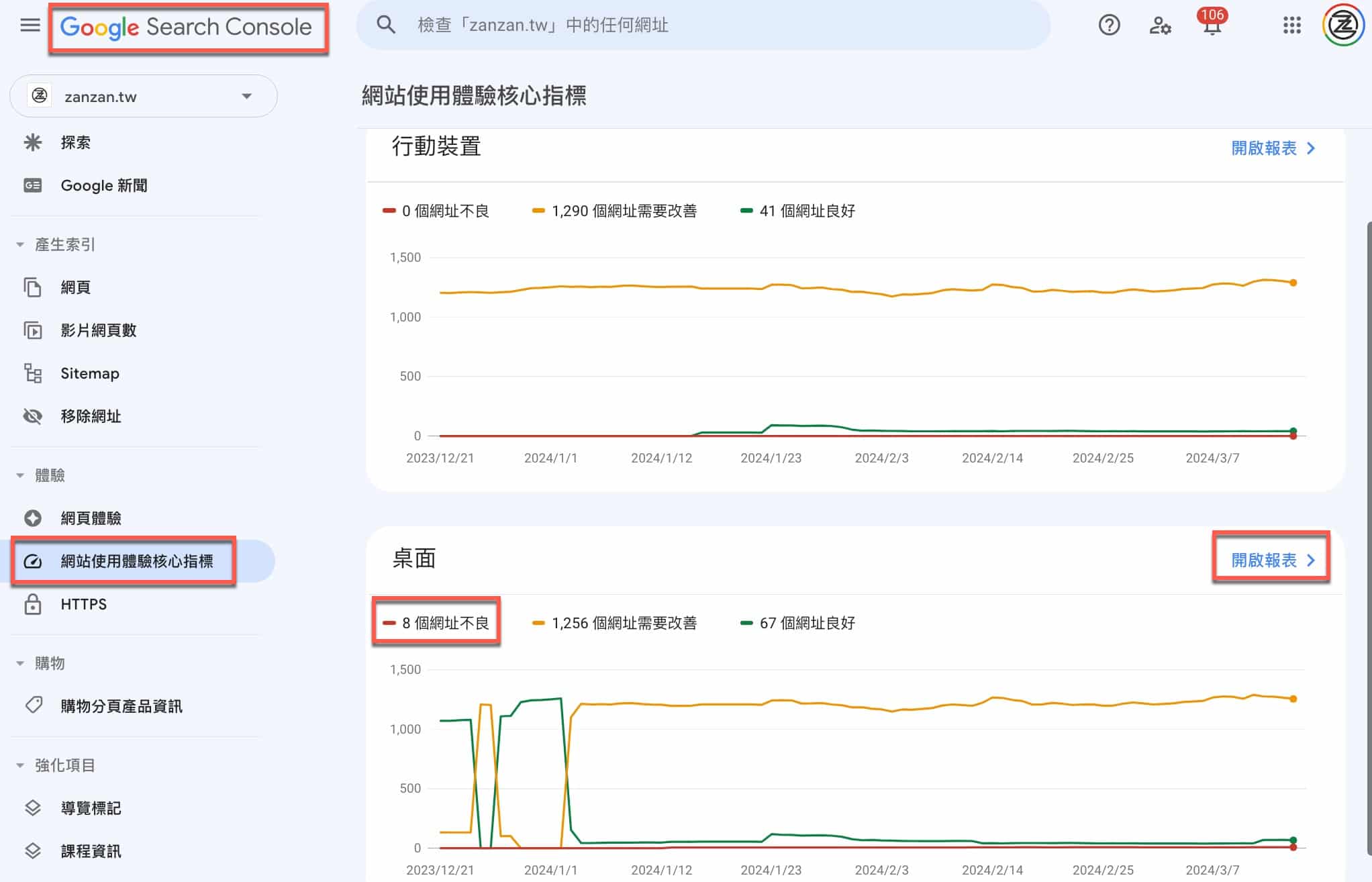This screenshot has width=1372, height=882.
Task: Collapse the 體驗 section
Action: [x=41, y=475]
